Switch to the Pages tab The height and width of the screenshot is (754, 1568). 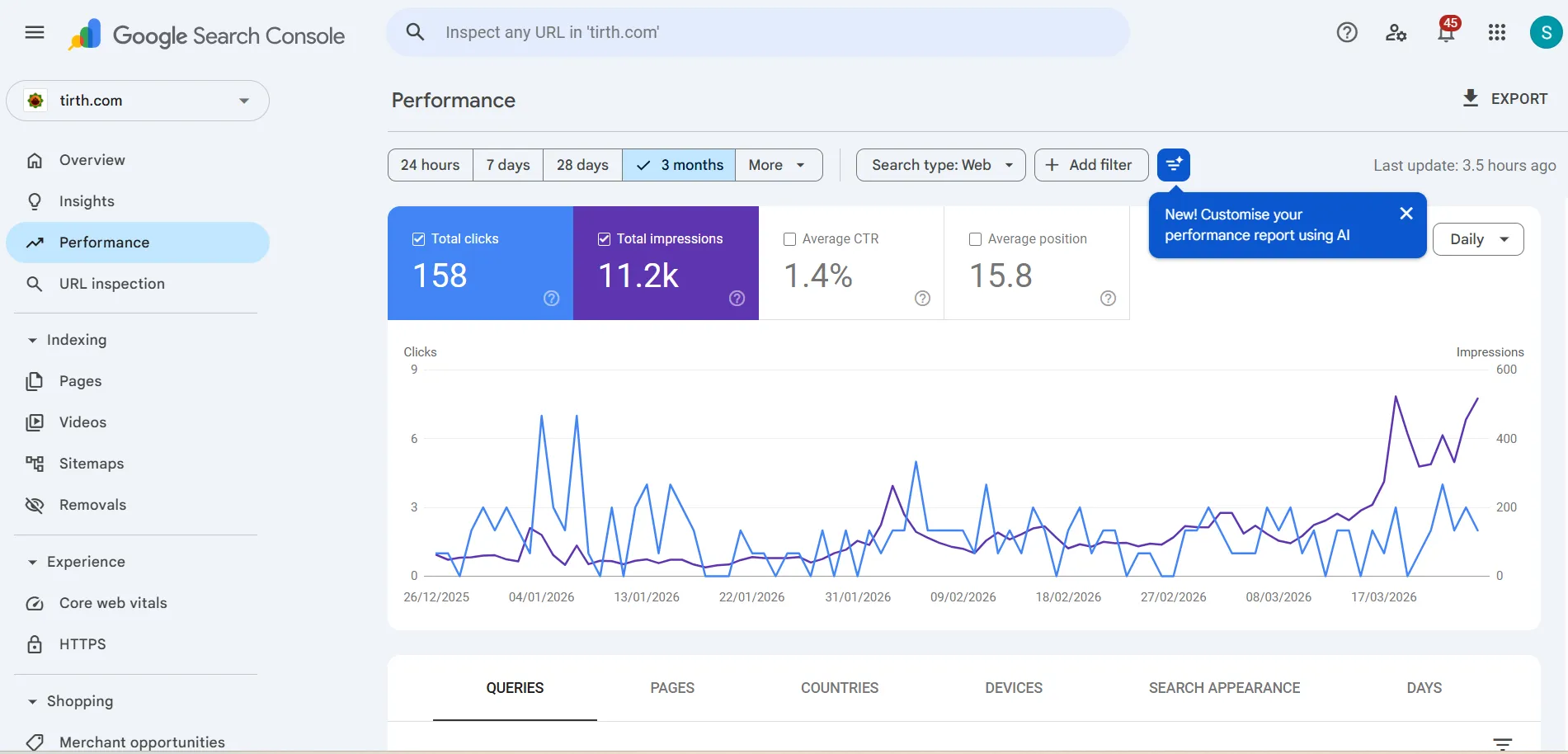click(671, 688)
